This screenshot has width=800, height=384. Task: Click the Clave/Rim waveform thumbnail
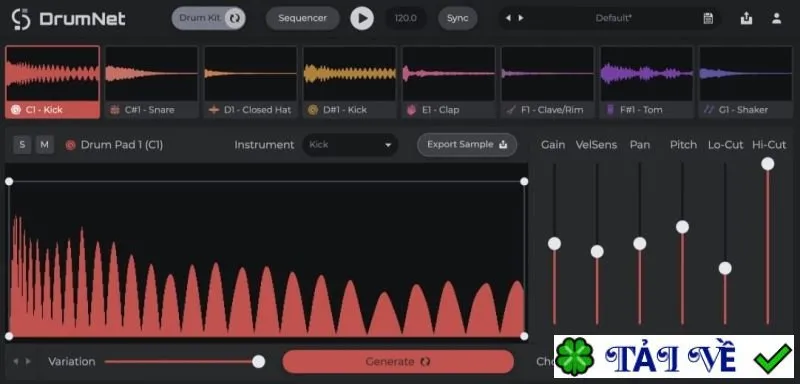547,74
